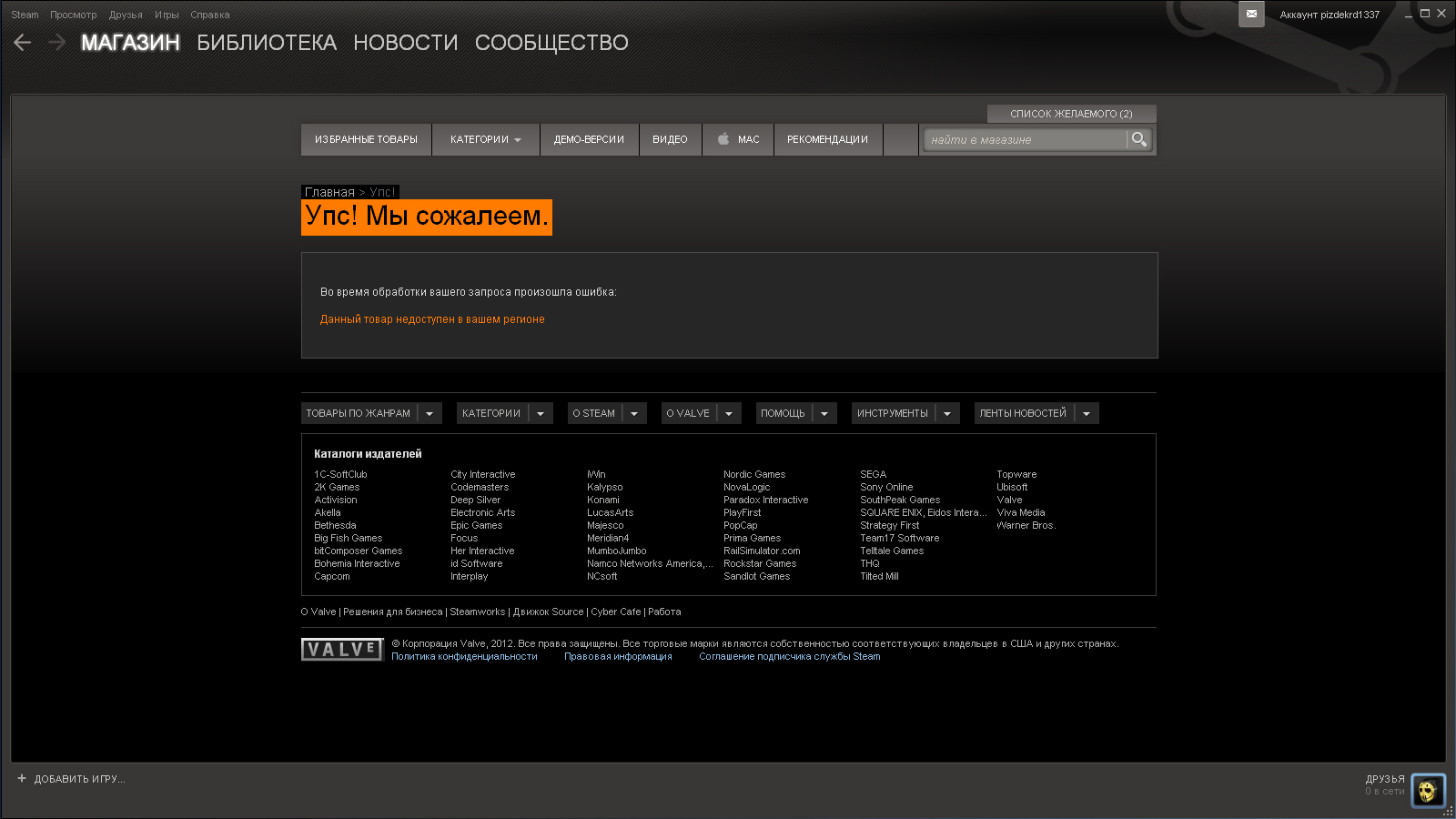Image resolution: width=1456 pixels, height=819 pixels.
Task: Click the store search field
Action: pyautogui.click(x=1026, y=139)
